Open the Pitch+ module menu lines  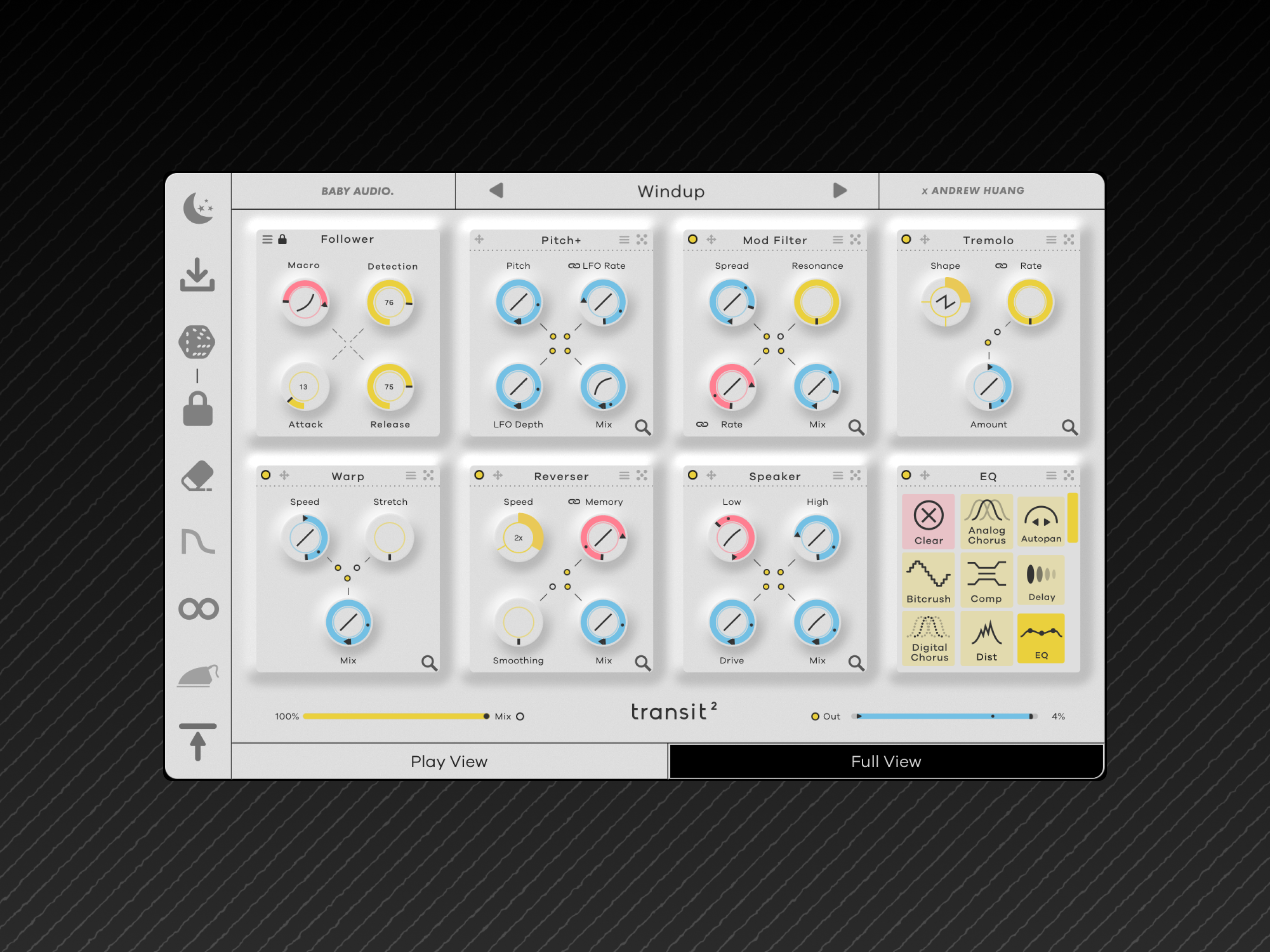tap(625, 239)
